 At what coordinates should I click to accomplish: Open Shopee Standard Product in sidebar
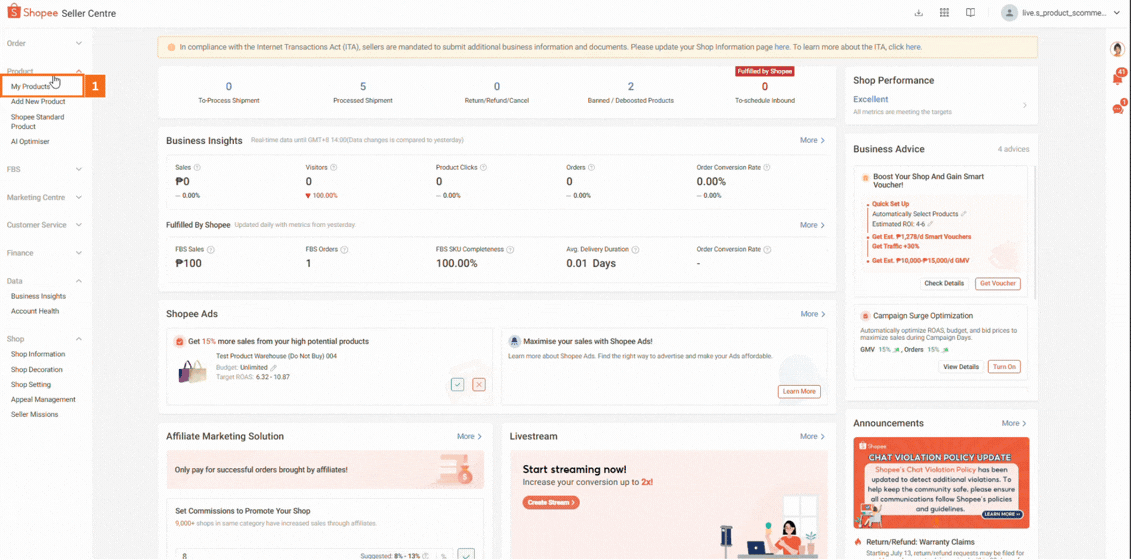click(x=38, y=121)
